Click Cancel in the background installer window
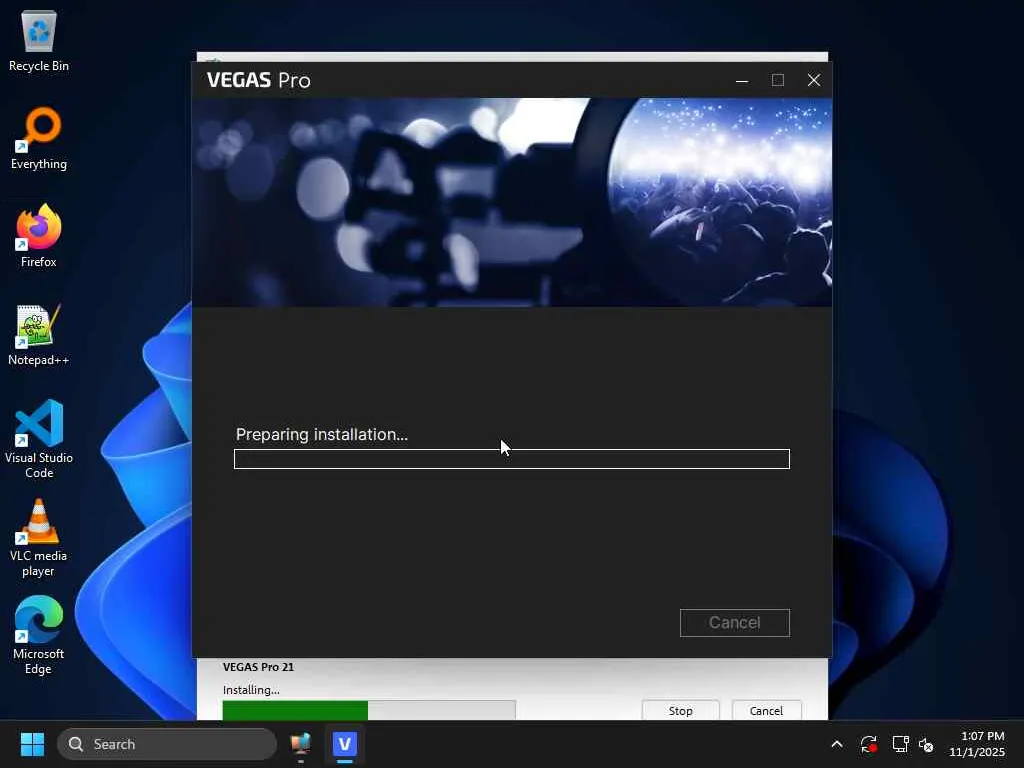 tap(766, 711)
